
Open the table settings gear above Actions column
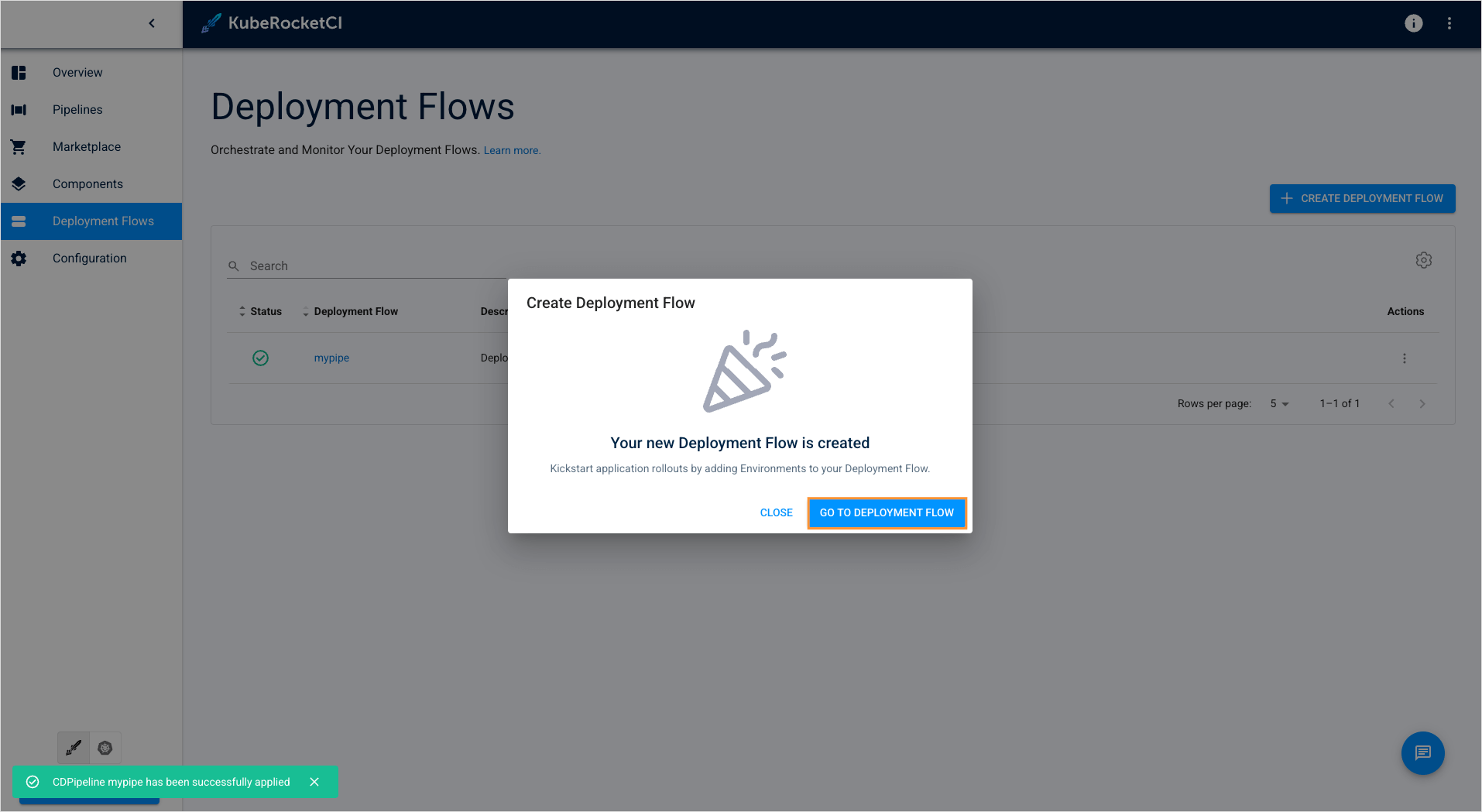1424,260
